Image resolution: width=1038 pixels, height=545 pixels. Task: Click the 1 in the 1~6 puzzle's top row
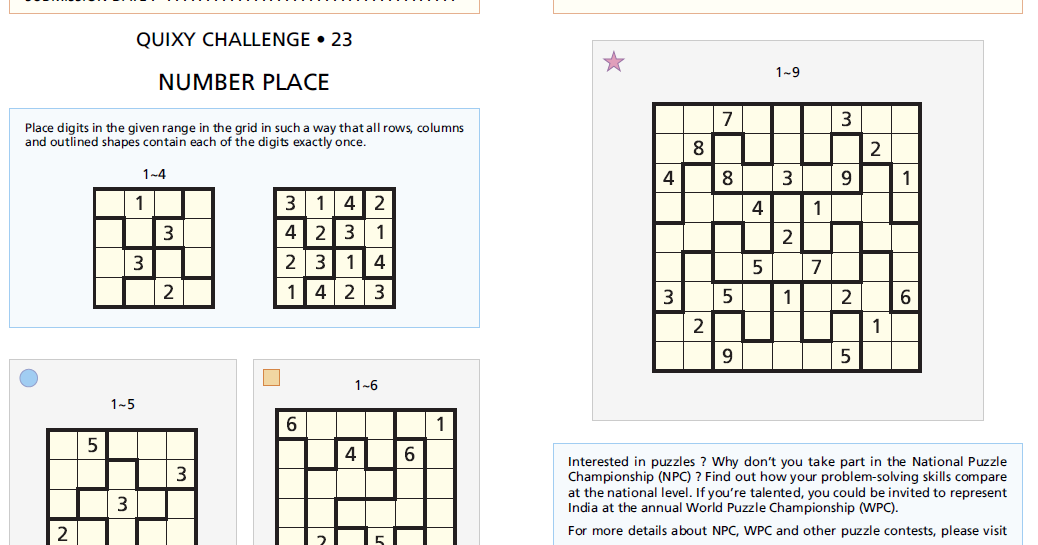[440, 424]
